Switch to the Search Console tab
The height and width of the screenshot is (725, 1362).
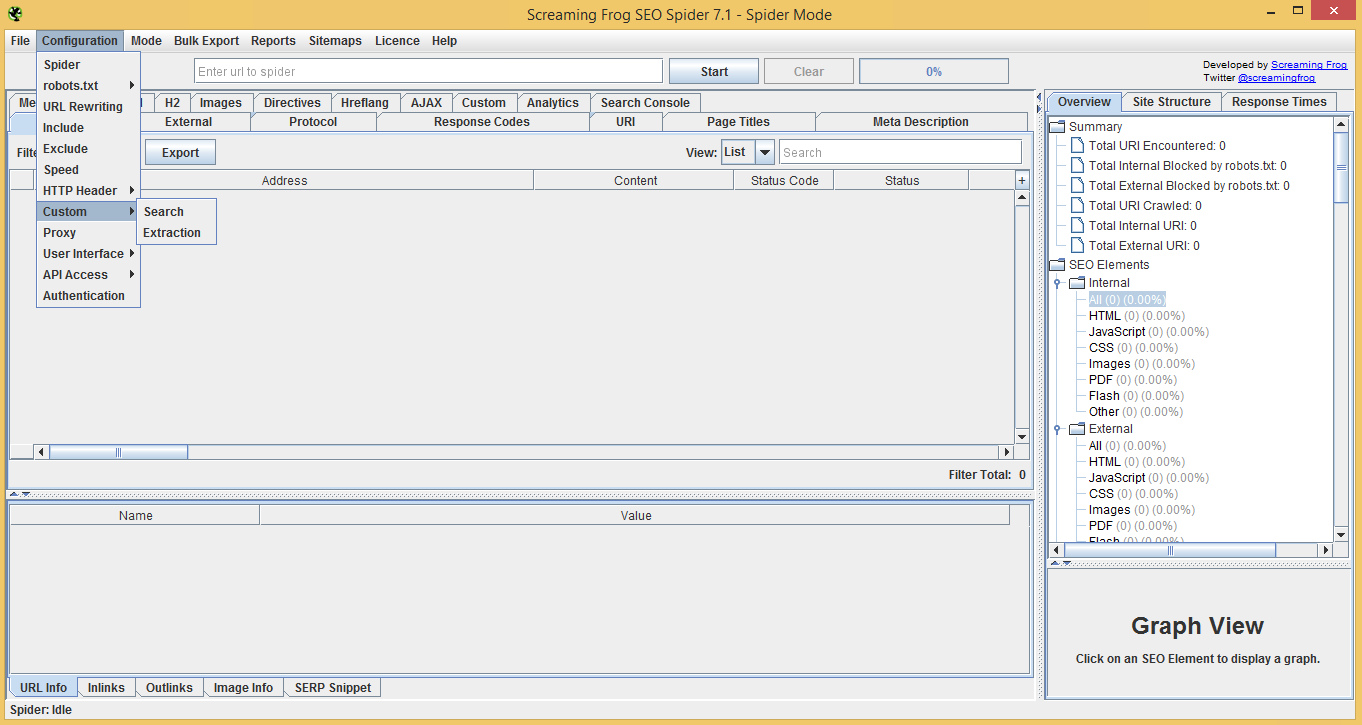pyautogui.click(x=645, y=103)
